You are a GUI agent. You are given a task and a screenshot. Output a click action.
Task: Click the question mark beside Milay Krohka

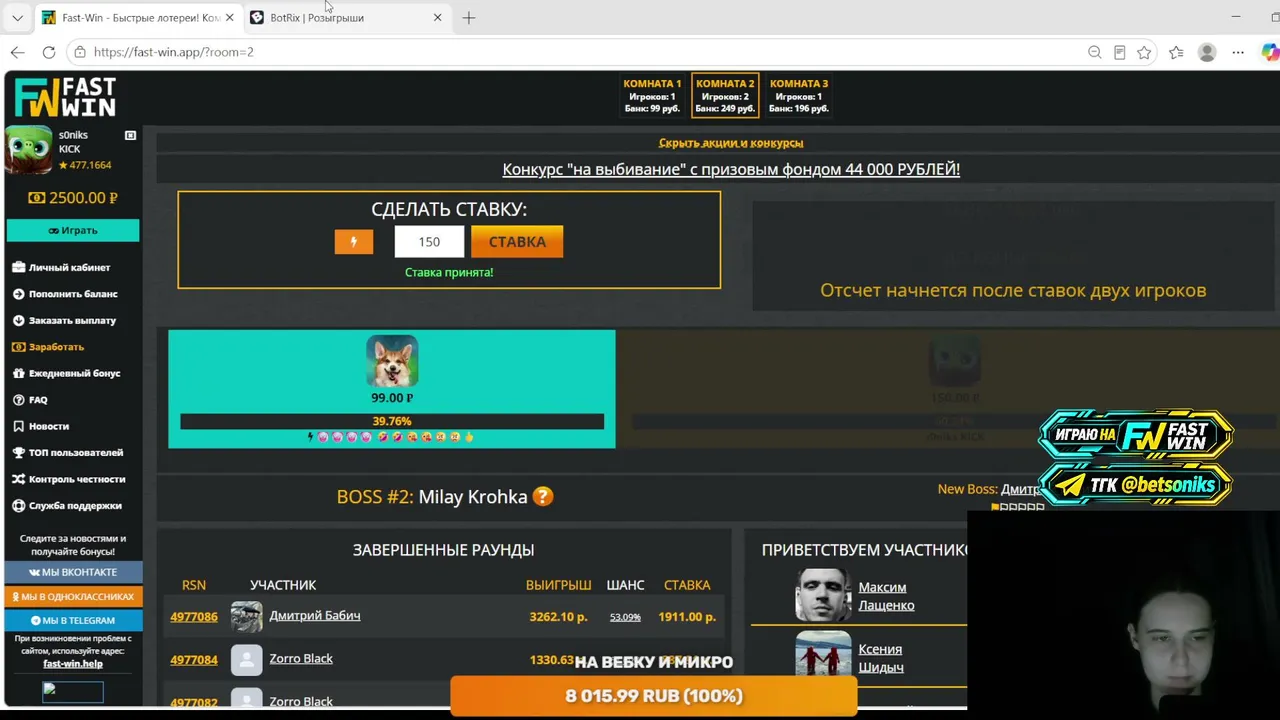(543, 496)
